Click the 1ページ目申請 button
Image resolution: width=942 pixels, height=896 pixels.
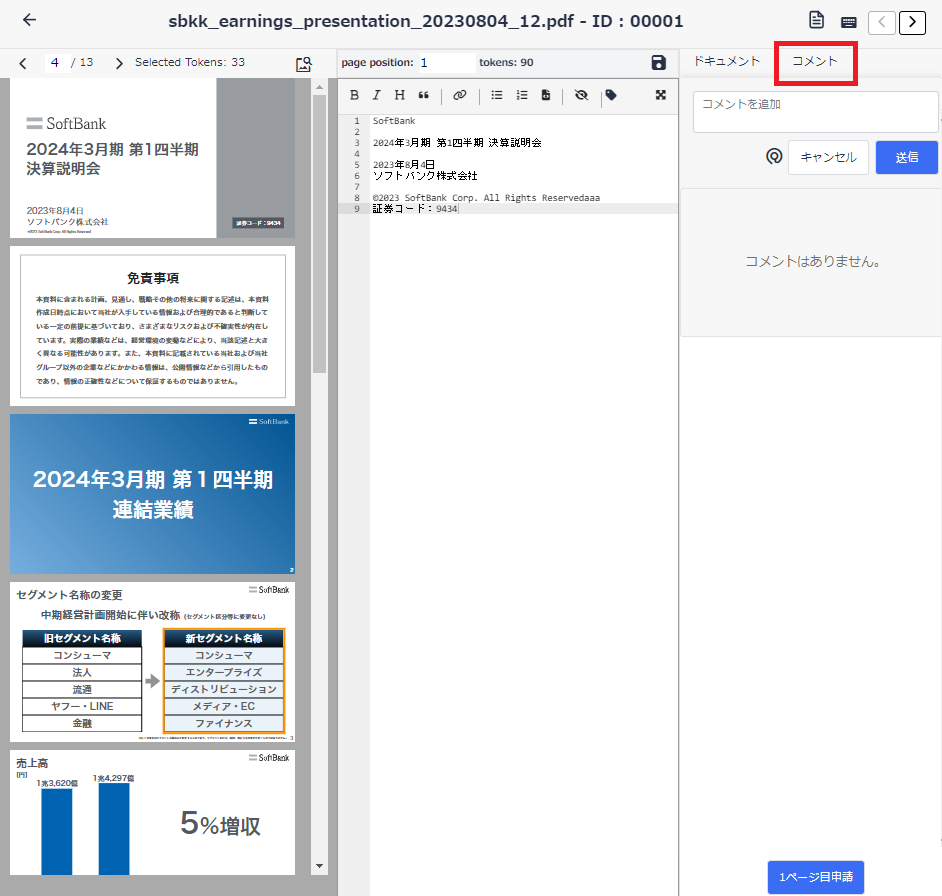pos(815,877)
